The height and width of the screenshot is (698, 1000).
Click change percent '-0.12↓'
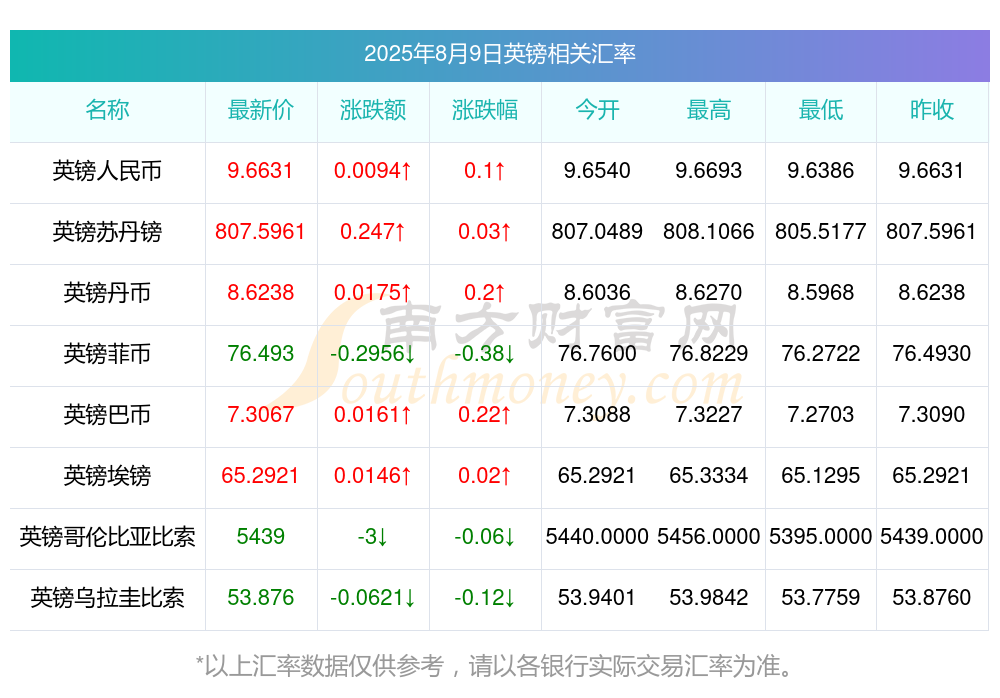485,598
